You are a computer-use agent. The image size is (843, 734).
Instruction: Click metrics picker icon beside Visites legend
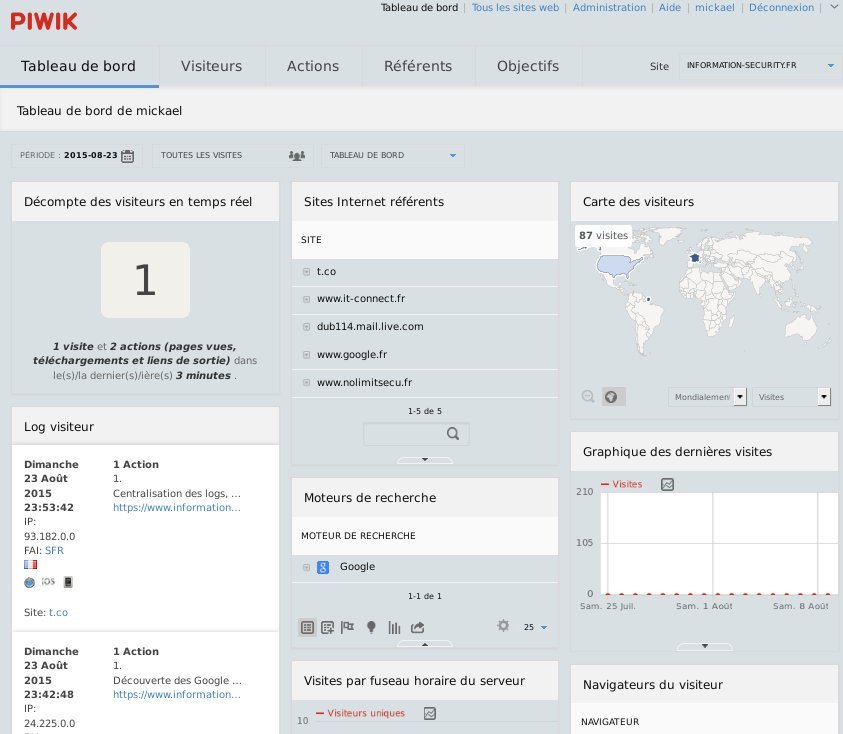tap(667, 484)
